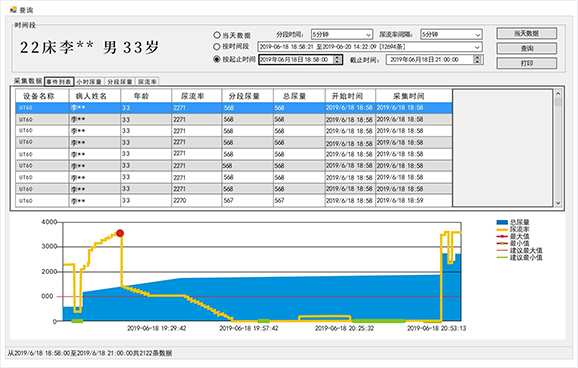Click the 2000 y-axis label
Viewport: 578px width, 368px height.
tap(49, 272)
